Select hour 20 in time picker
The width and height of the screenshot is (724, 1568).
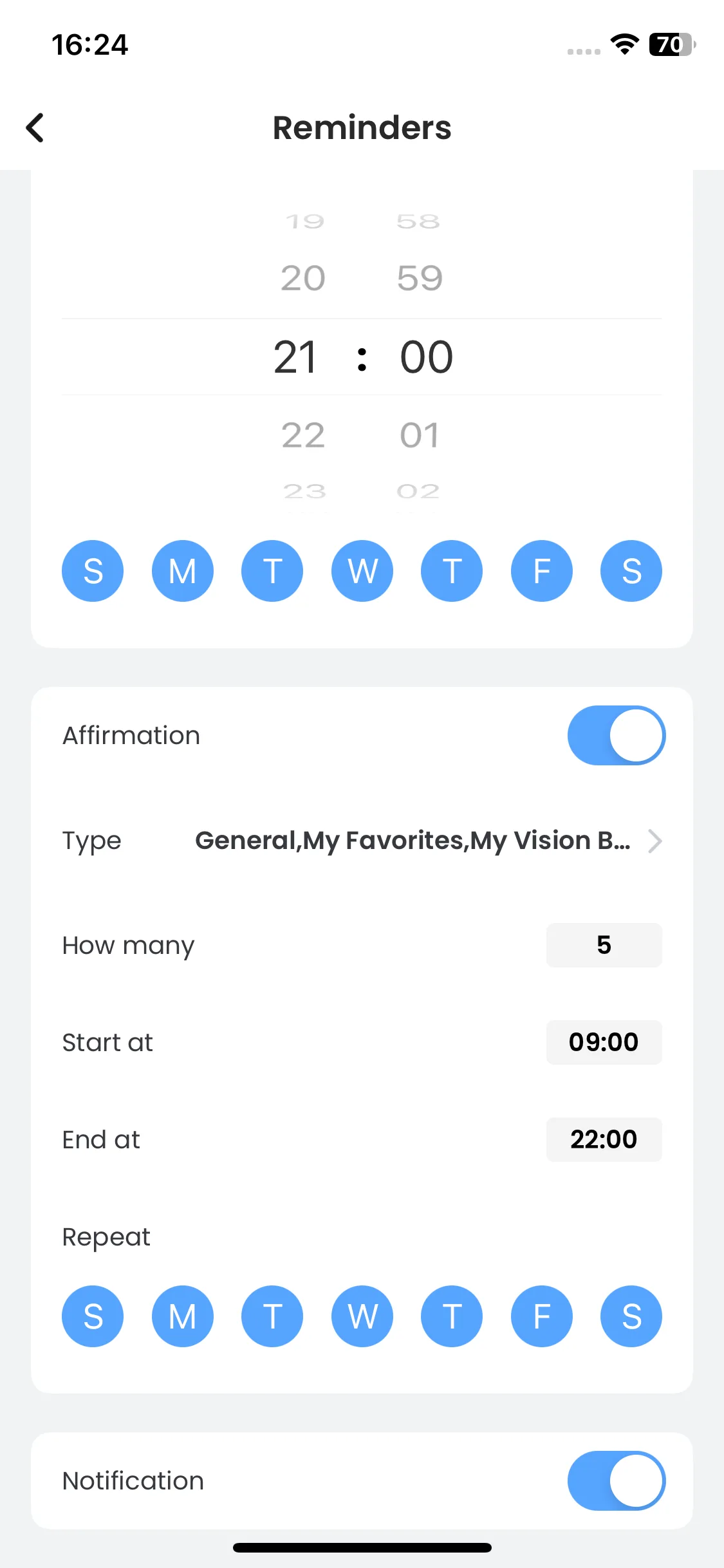(x=303, y=278)
